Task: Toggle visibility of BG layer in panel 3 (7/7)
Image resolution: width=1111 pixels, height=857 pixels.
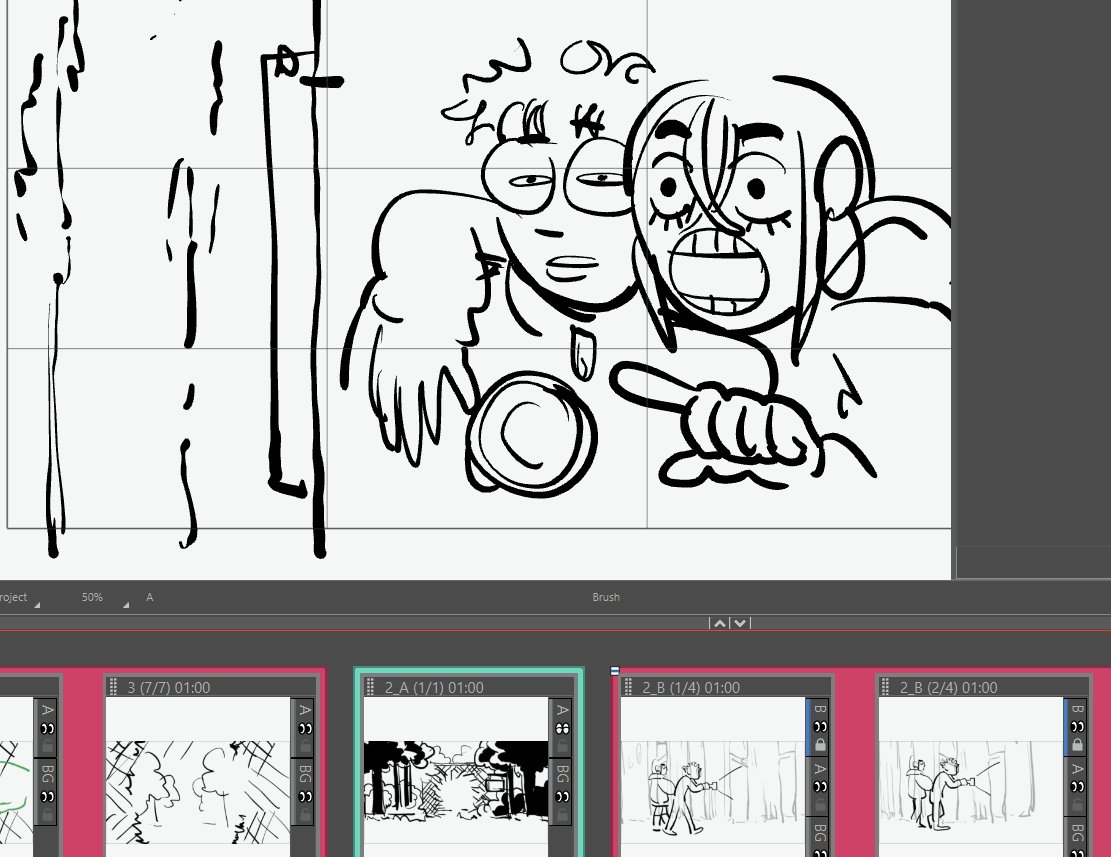Action: tap(305, 797)
